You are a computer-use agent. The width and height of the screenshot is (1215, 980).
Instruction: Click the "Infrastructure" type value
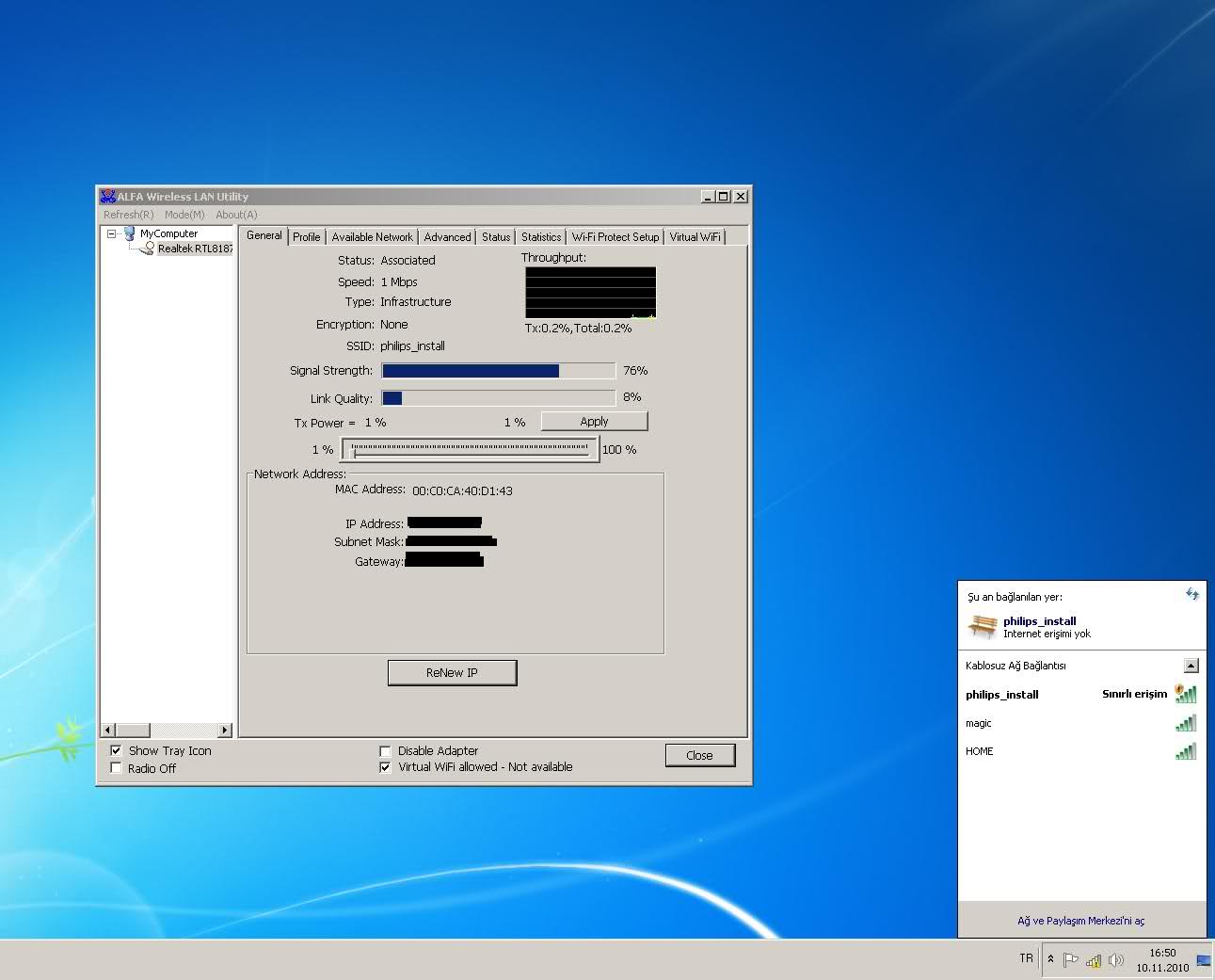point(416,301)
